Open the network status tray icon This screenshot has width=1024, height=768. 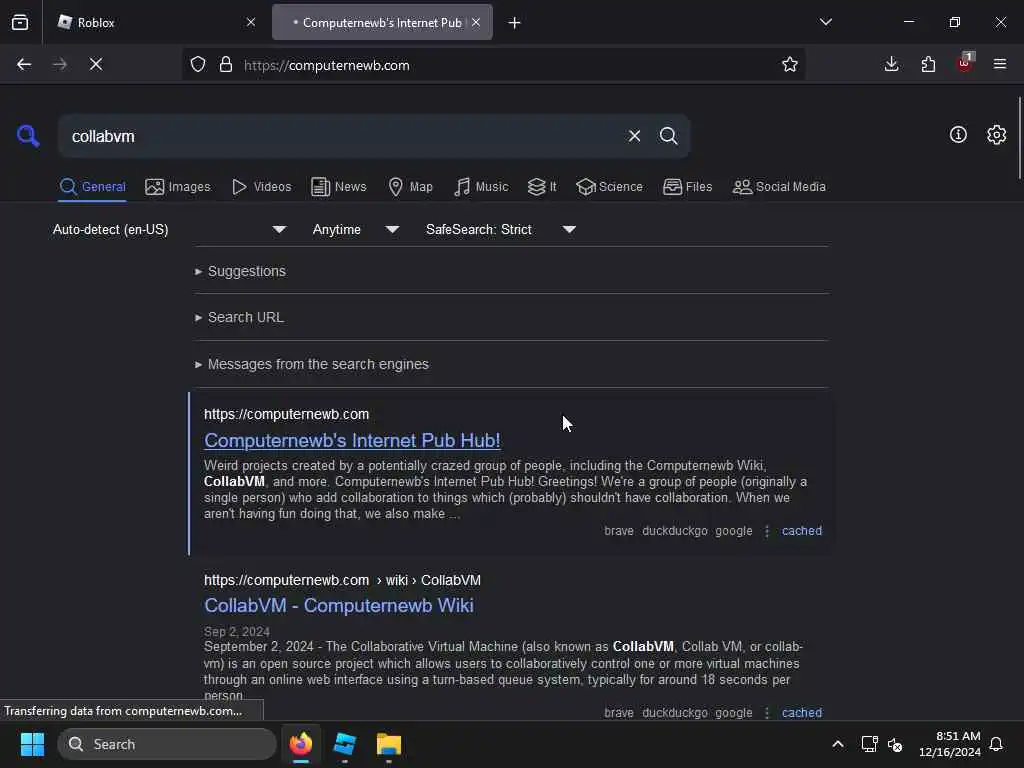pos(869,744)
